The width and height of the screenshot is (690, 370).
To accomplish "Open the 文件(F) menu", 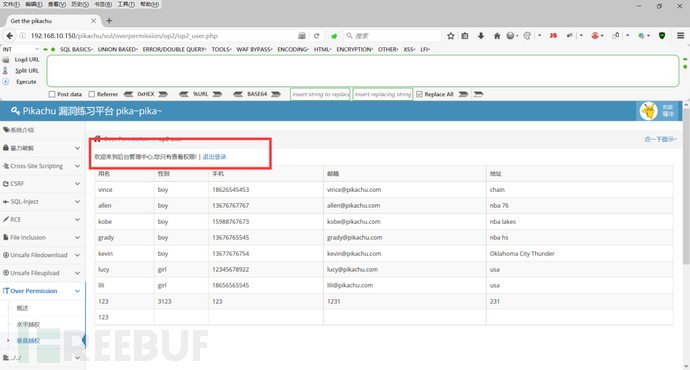I will tap(11, 4).
